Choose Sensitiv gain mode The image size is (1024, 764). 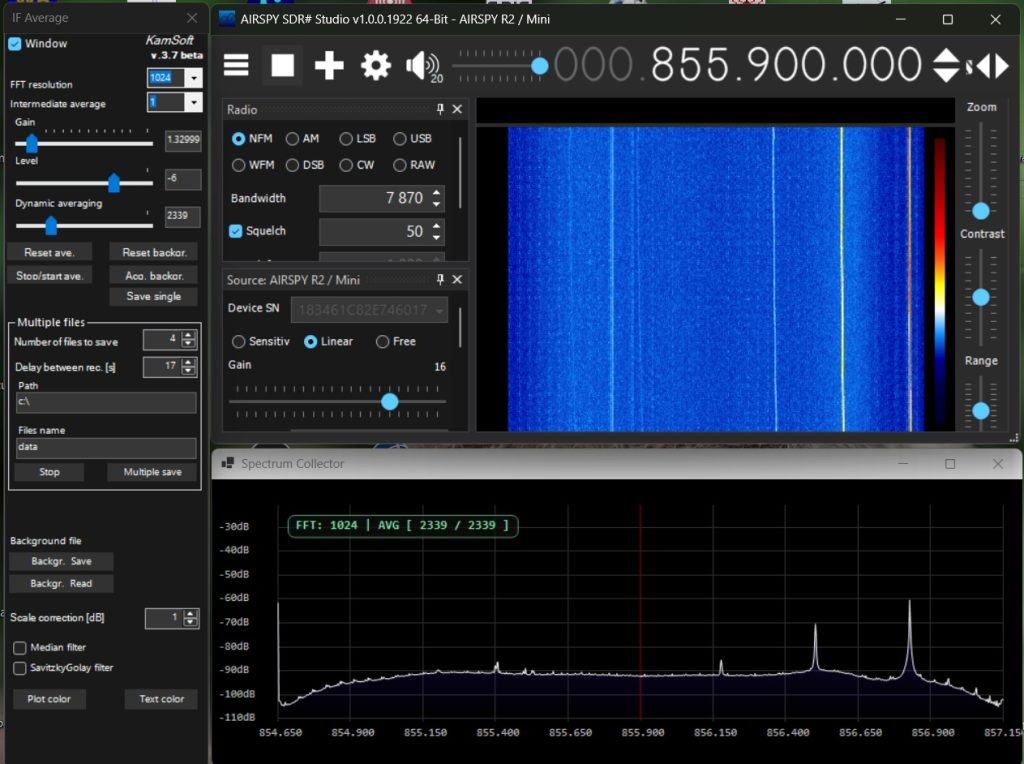click(238, 341)
